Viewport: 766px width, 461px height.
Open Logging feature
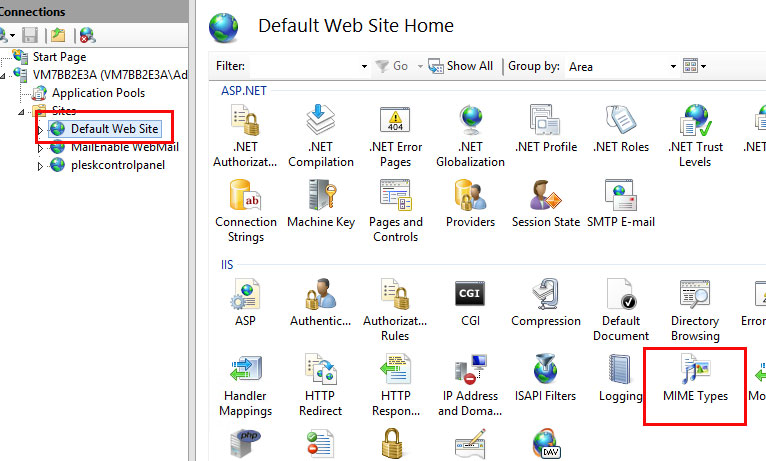point(620,378)
